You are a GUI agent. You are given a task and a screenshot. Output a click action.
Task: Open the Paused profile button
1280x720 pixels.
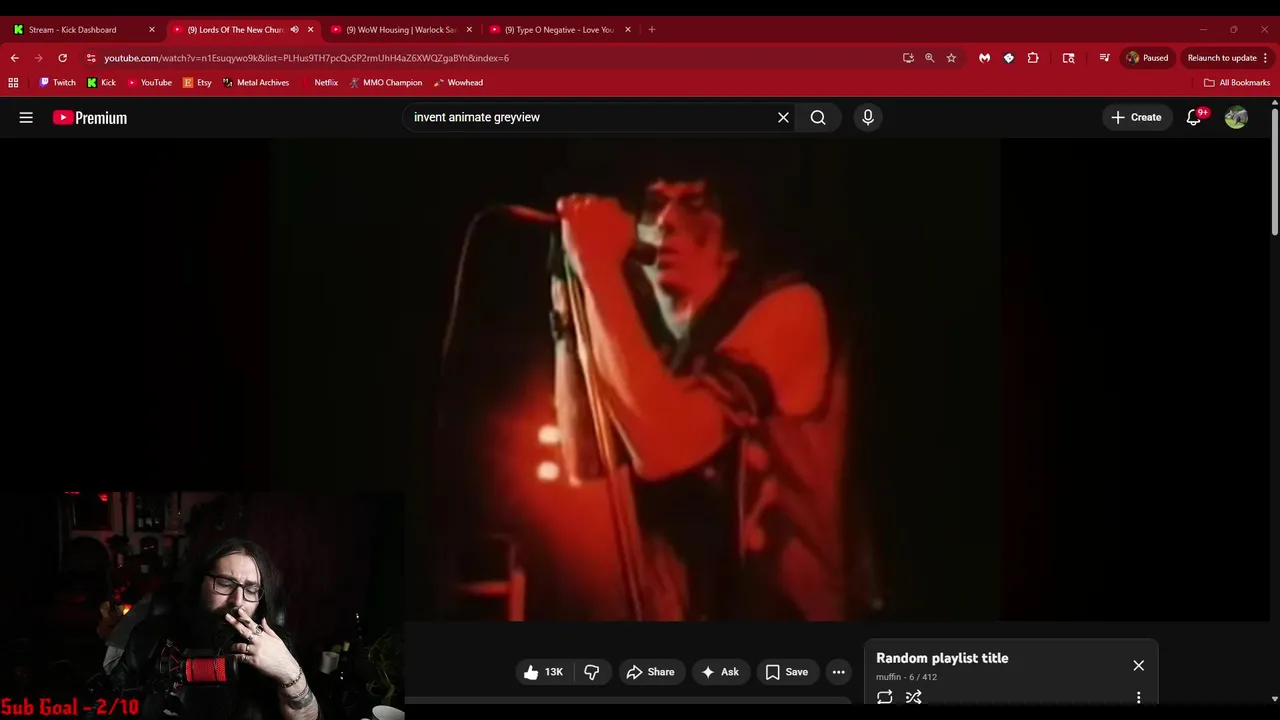click(1146, 58)
